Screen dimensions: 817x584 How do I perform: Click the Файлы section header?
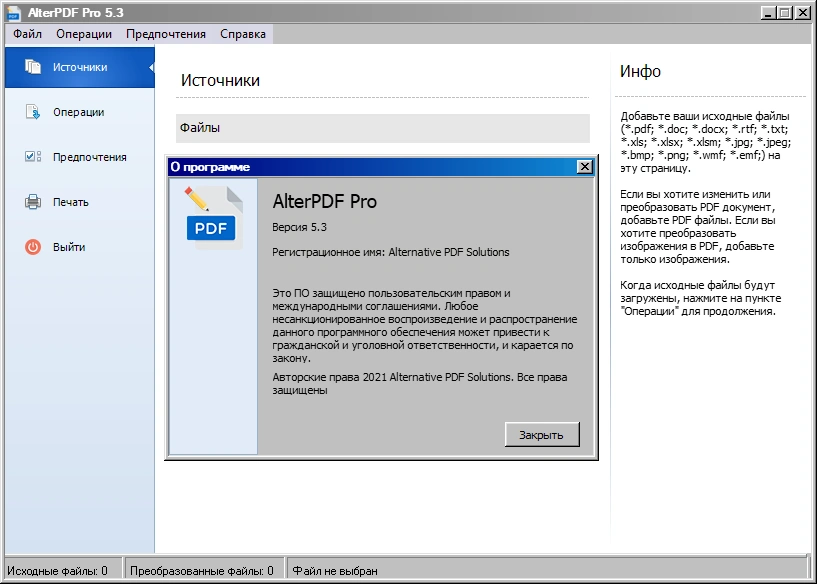coord(383,128)
